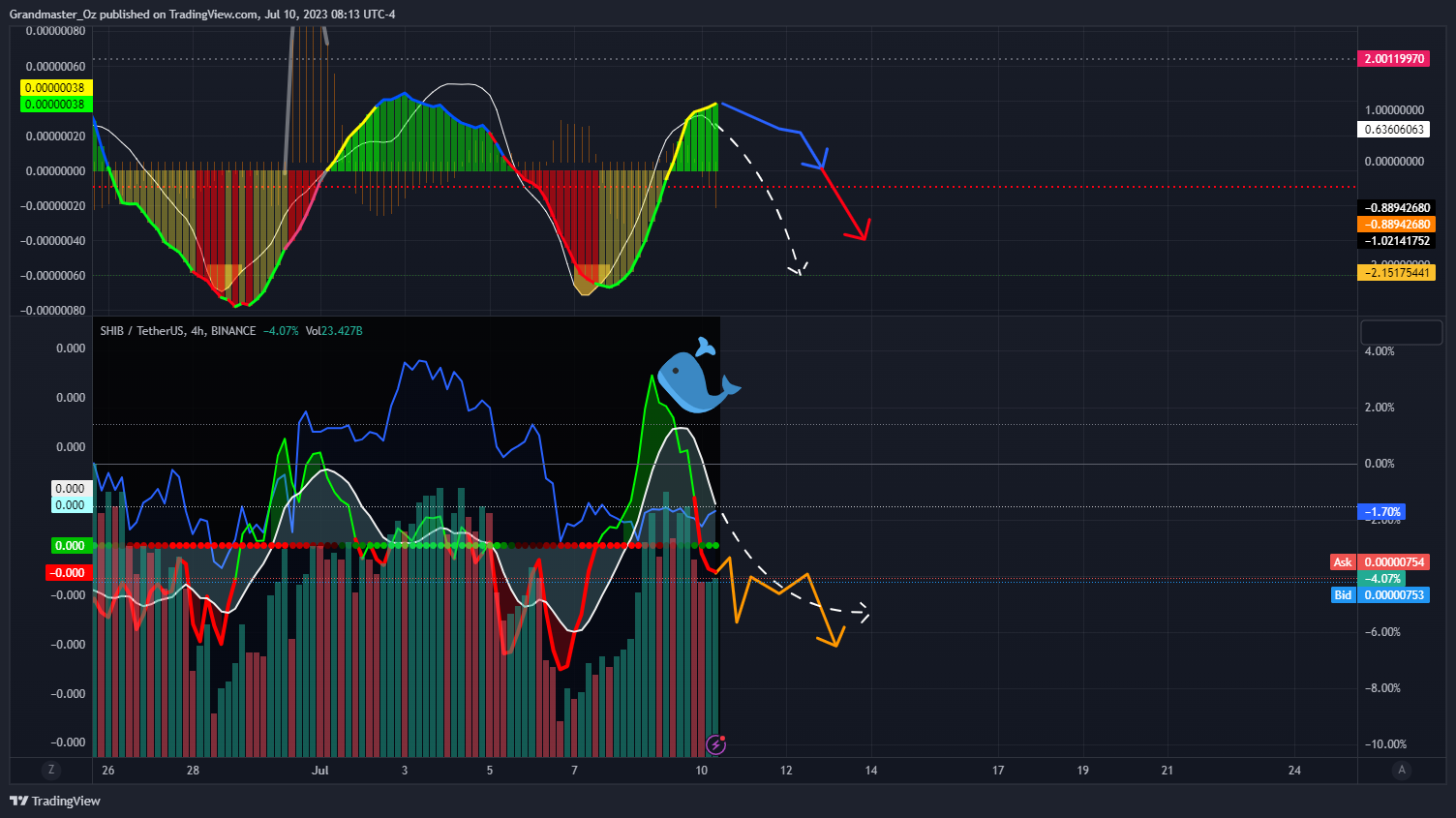
Task: Select date 26 on the time axis
Action: pos(107,771)
